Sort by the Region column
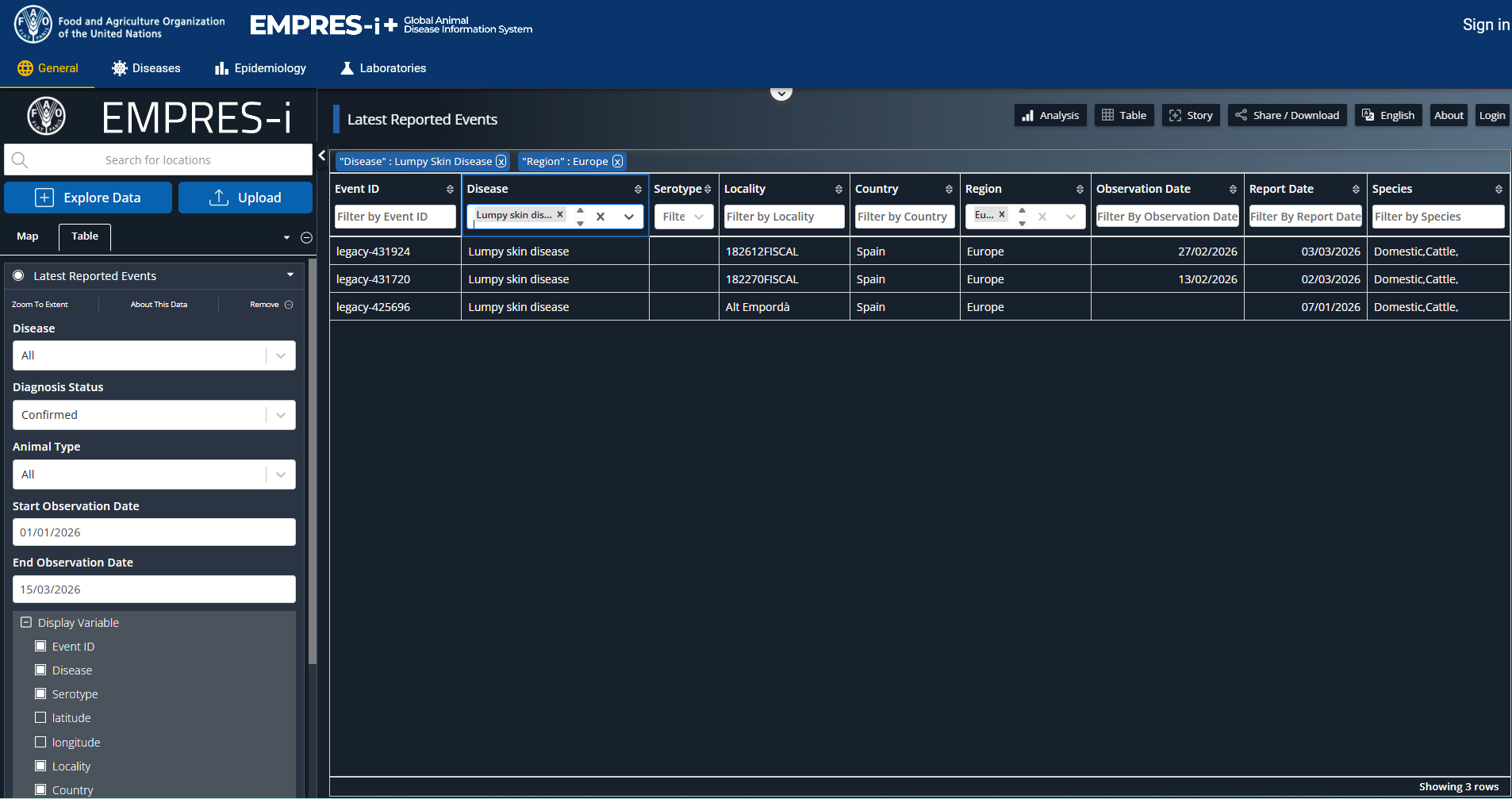Image resolution: width=1512 pixels, height=799 pixels. click(x=1080, y=190)
